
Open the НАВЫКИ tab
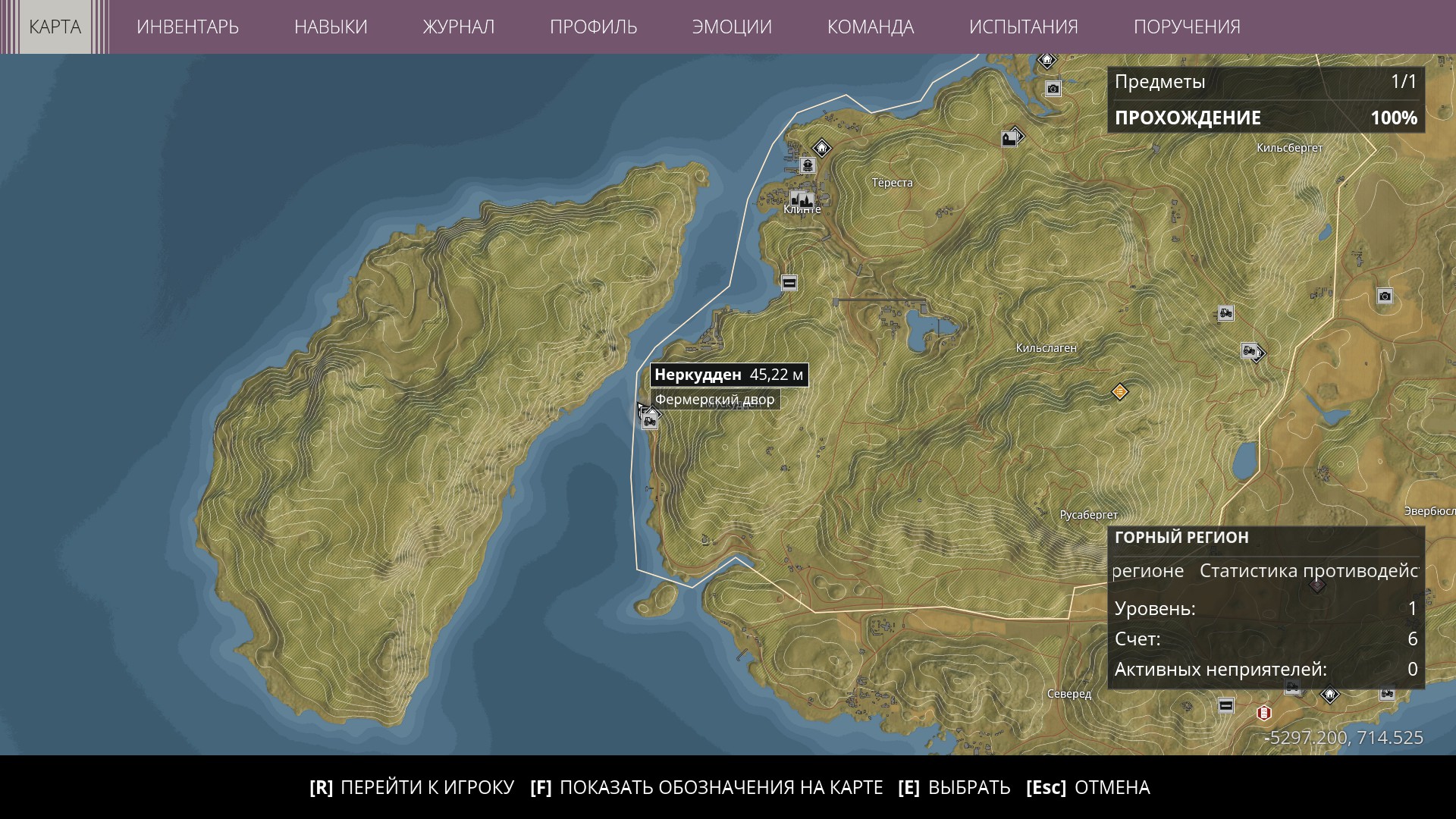tap(331, 27)
